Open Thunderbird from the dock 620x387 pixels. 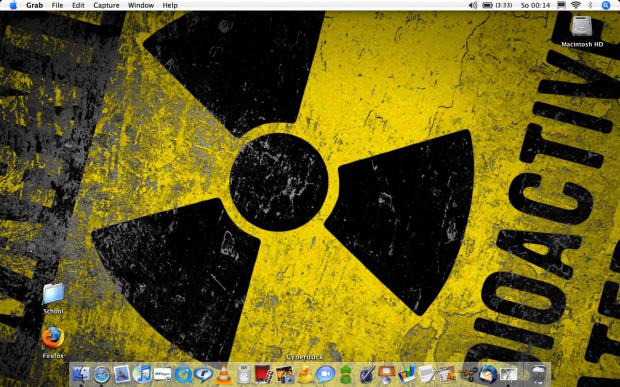pyautogui.click(x=488, y=374)
